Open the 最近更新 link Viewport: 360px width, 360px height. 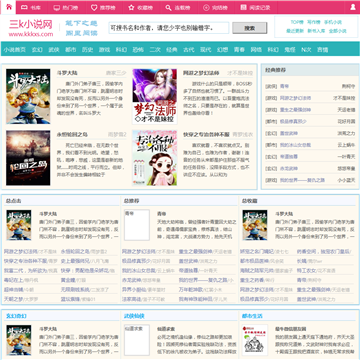coord(294,31)
